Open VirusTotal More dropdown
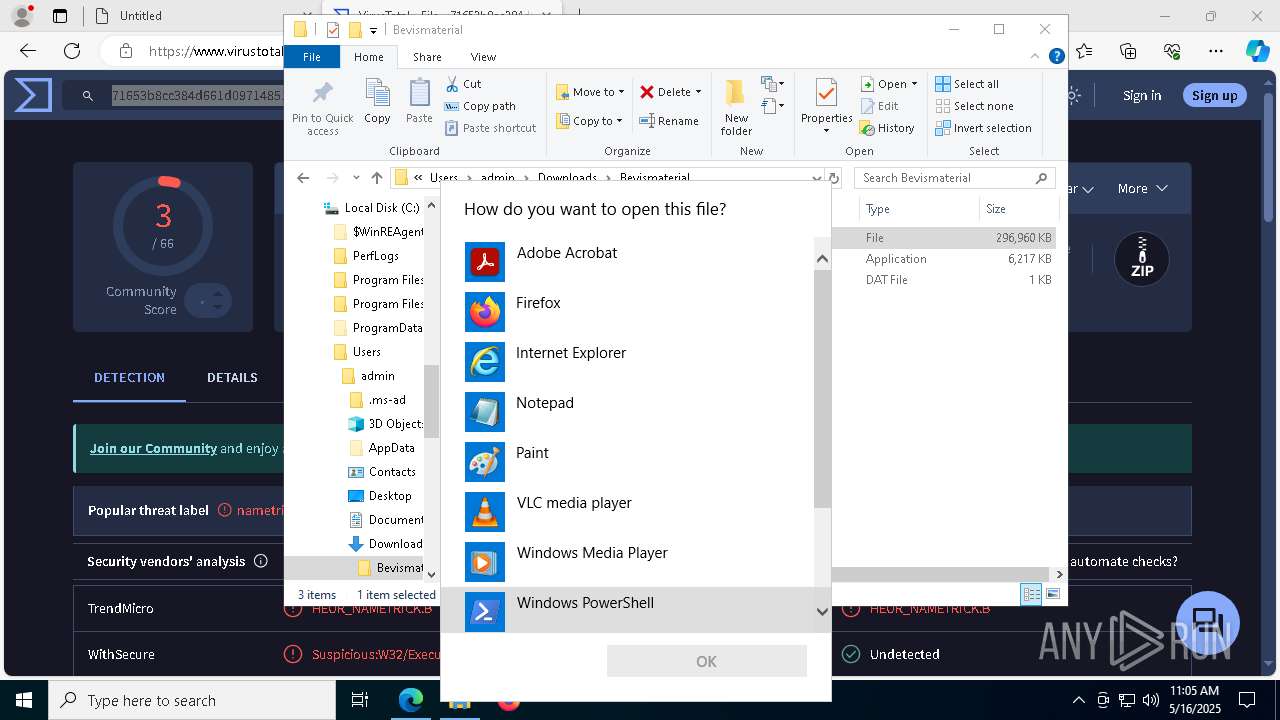 click(x=1142, y=188)
